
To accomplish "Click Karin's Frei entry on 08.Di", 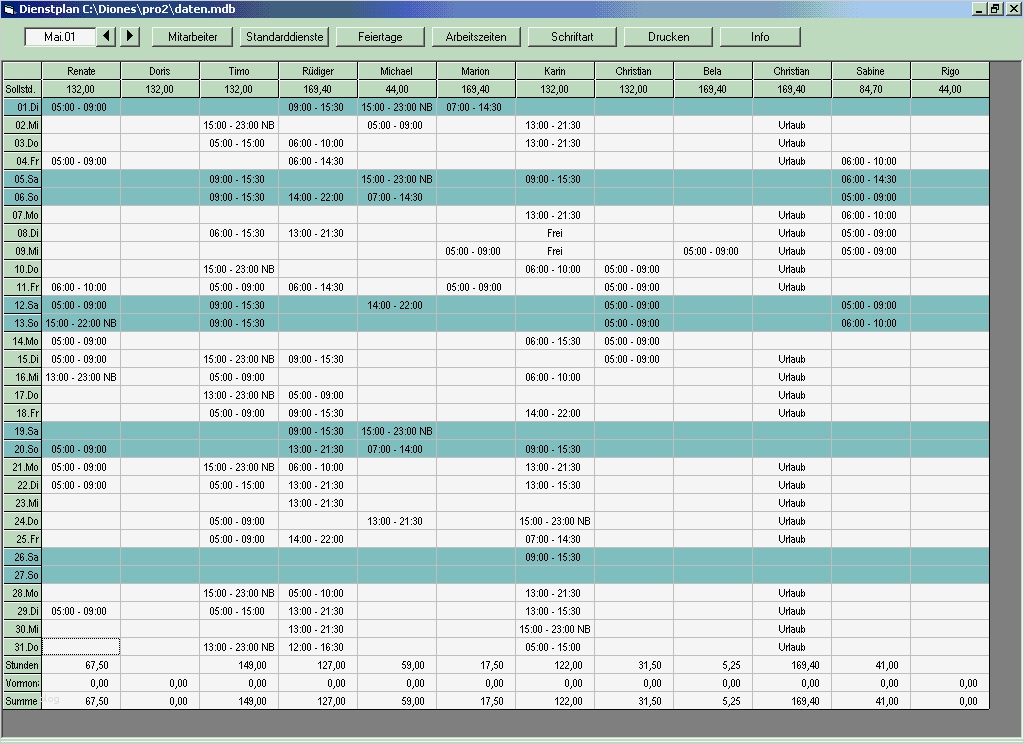I will (x=554, y=233).
